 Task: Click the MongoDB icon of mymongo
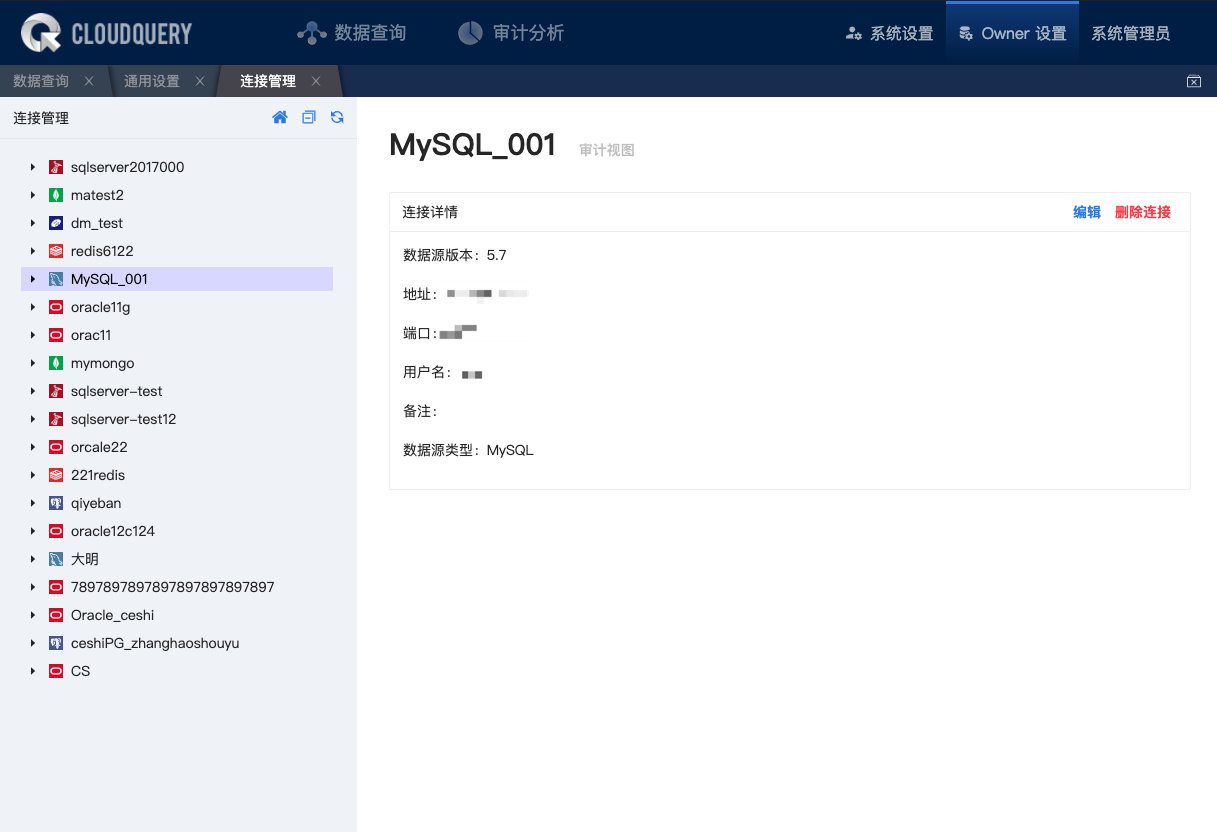click(x=56, y=363)
